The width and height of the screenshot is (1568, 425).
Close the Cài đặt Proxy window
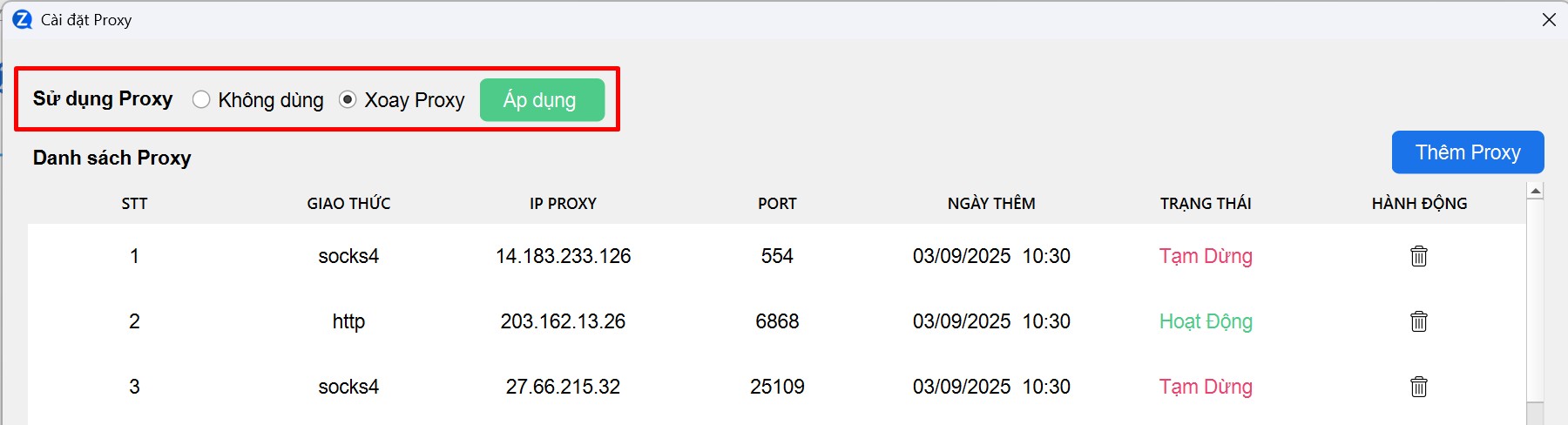pos(1548,19)
